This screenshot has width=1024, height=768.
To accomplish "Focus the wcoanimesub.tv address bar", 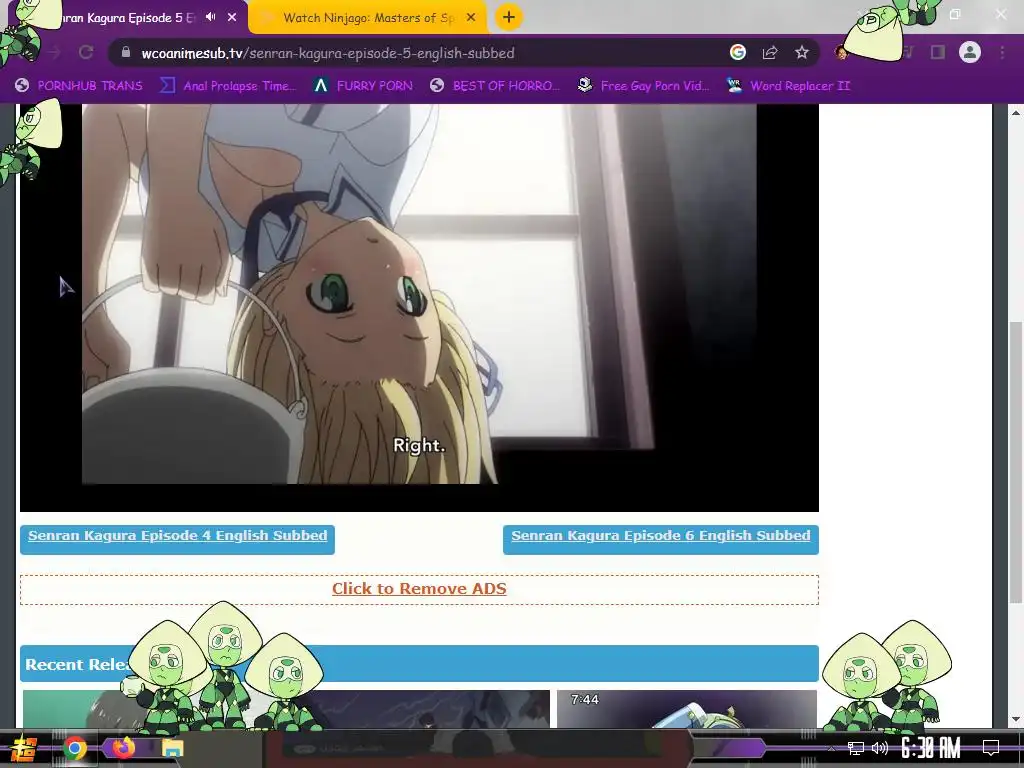I will (418, 53).
